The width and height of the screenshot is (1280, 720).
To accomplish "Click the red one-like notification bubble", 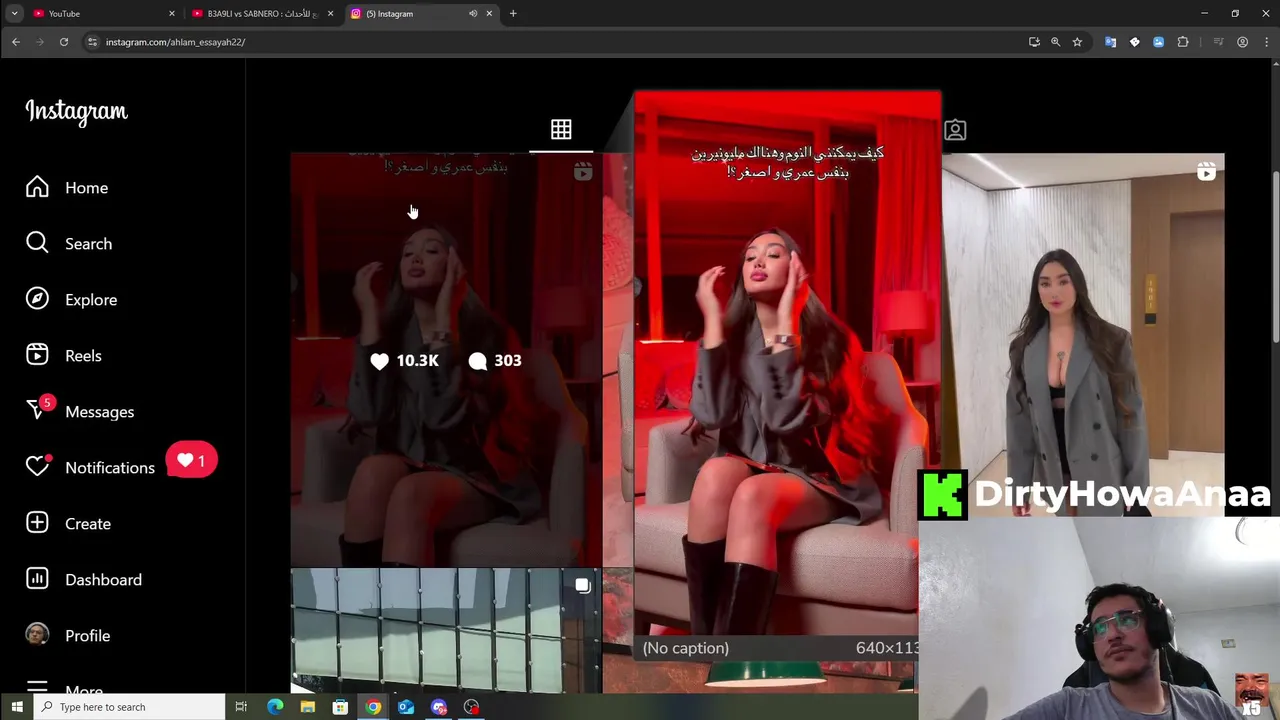I will (x=191, y=461).
